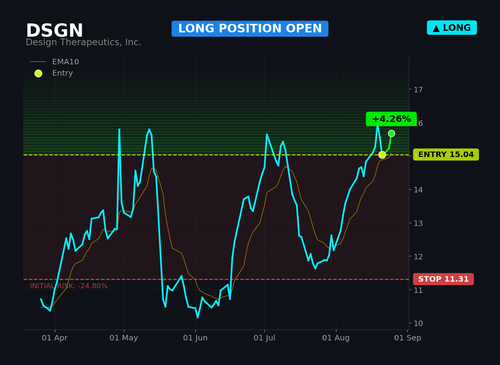Click the yellow entry point marker on chart
The height and width of the screenshot is (365, 500).
(x=382, y=155)
